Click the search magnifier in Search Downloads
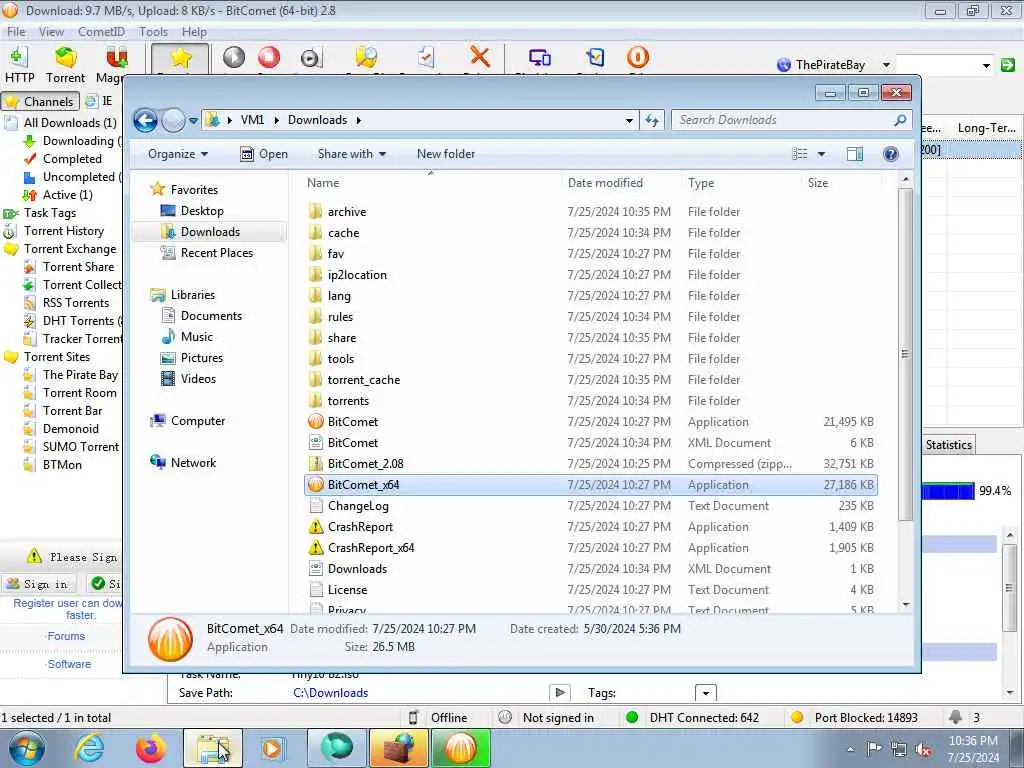 (x=900, y=120)
